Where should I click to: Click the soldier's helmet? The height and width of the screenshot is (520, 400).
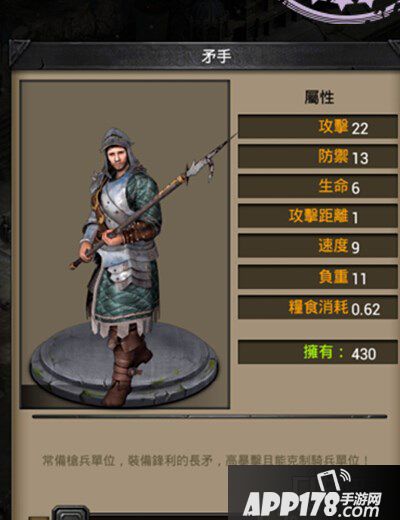point(117,138)
